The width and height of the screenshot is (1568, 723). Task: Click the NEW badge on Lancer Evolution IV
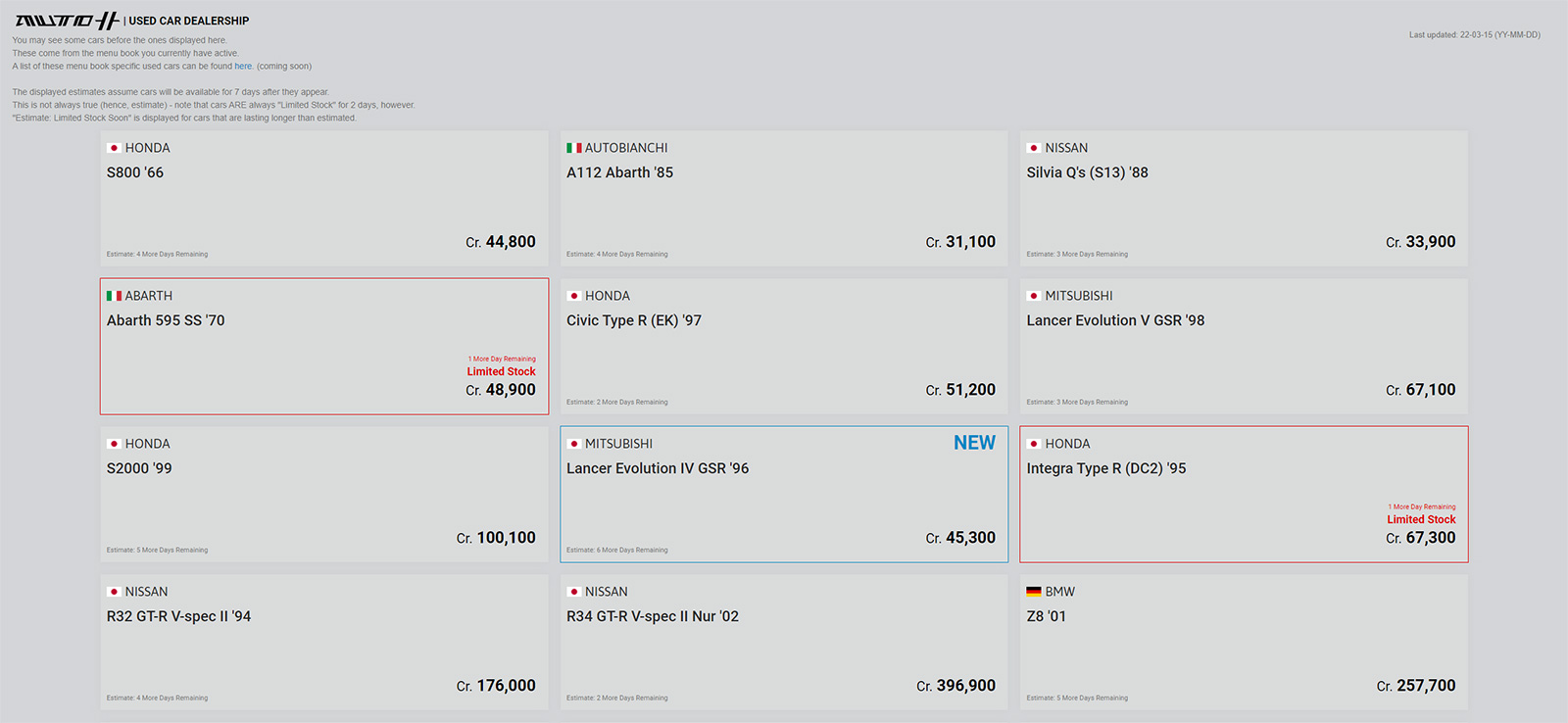pyautogui.click(x=974, y=443)
